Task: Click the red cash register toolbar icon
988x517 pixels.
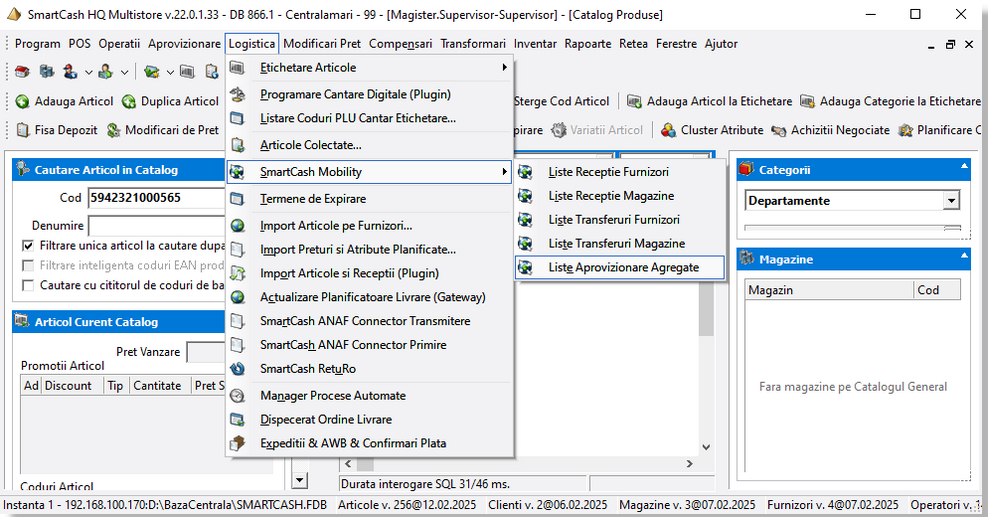Action: 23,72
